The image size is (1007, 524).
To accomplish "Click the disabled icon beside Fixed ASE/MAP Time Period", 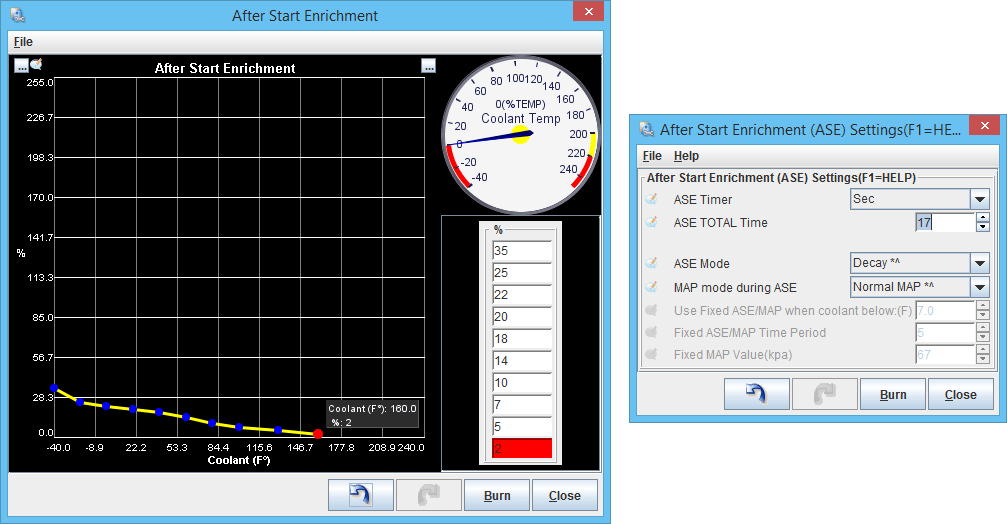I will tap(652, 332).
